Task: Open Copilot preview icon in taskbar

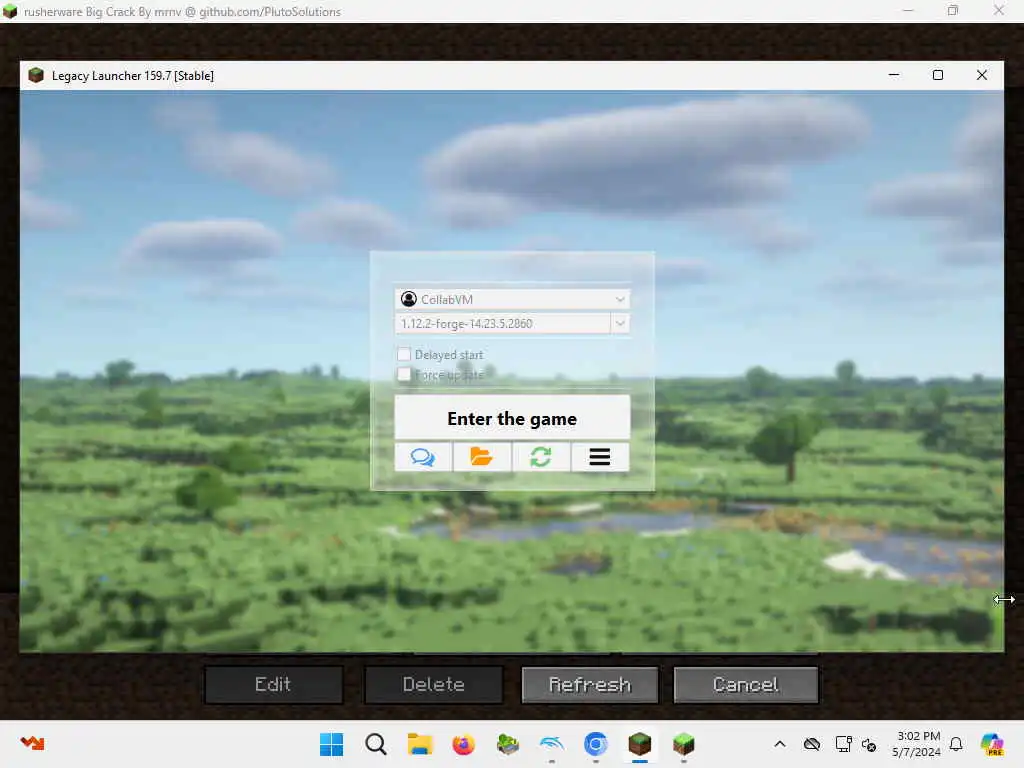Action: (992, 744)
